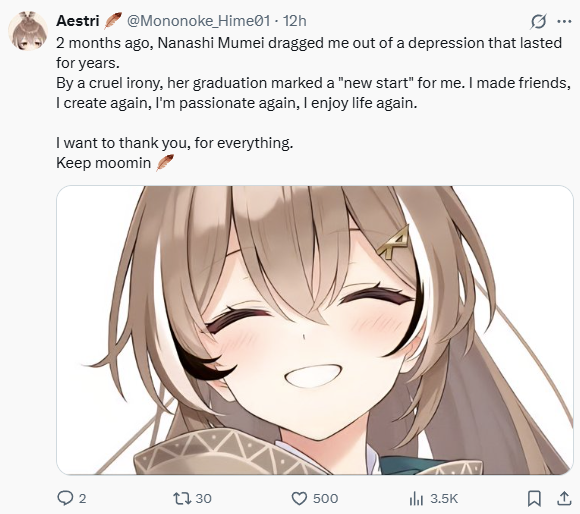Click the reply speech bubble icon
The height and width of the screenshot is (514, 580).
[x=65, y=498]
